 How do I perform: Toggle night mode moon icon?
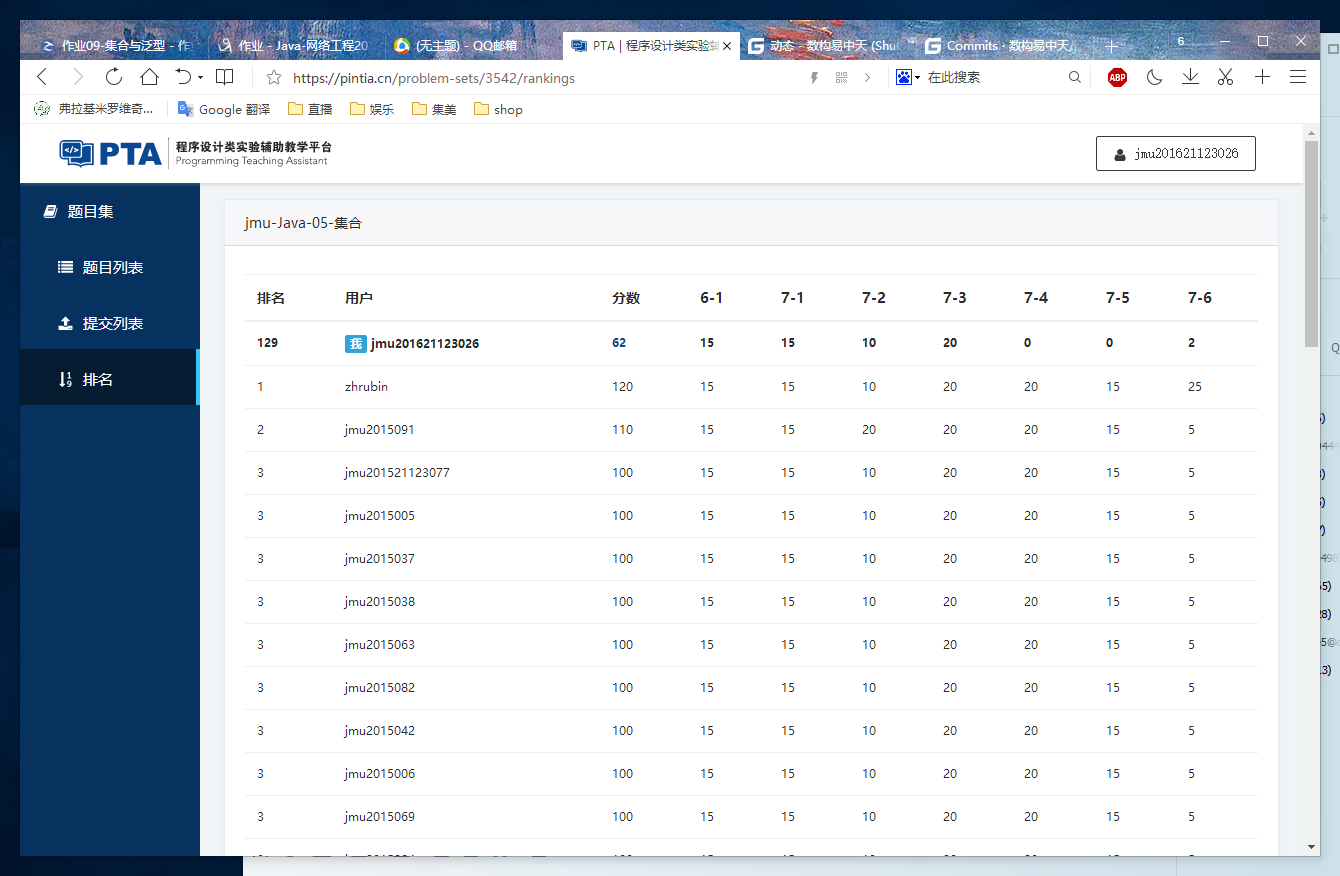(1154, 77)
